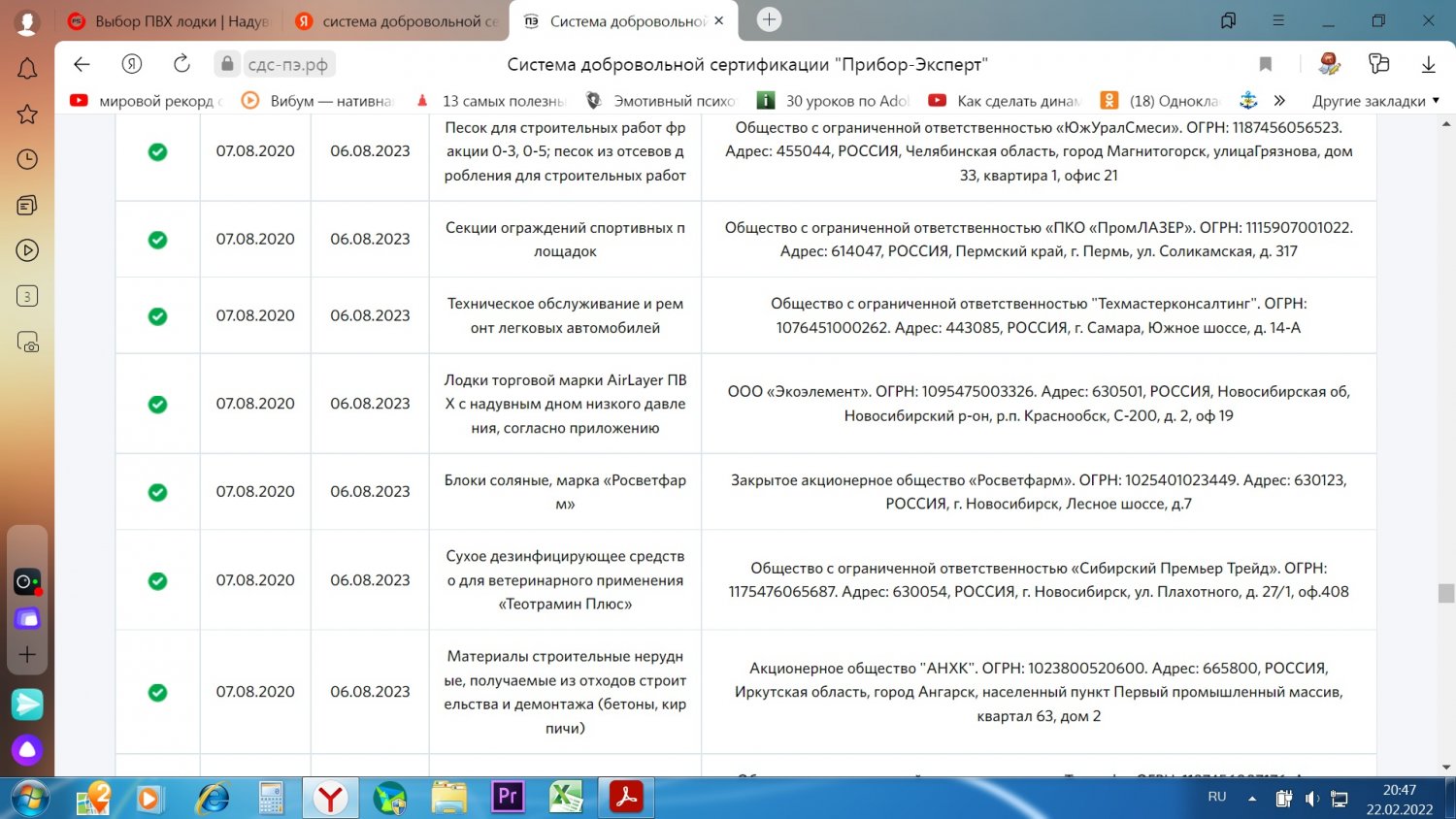The width and height of the screenshot is (1456, 819).
Task: Switch to the система добровольной се tab
Action: 398,20
